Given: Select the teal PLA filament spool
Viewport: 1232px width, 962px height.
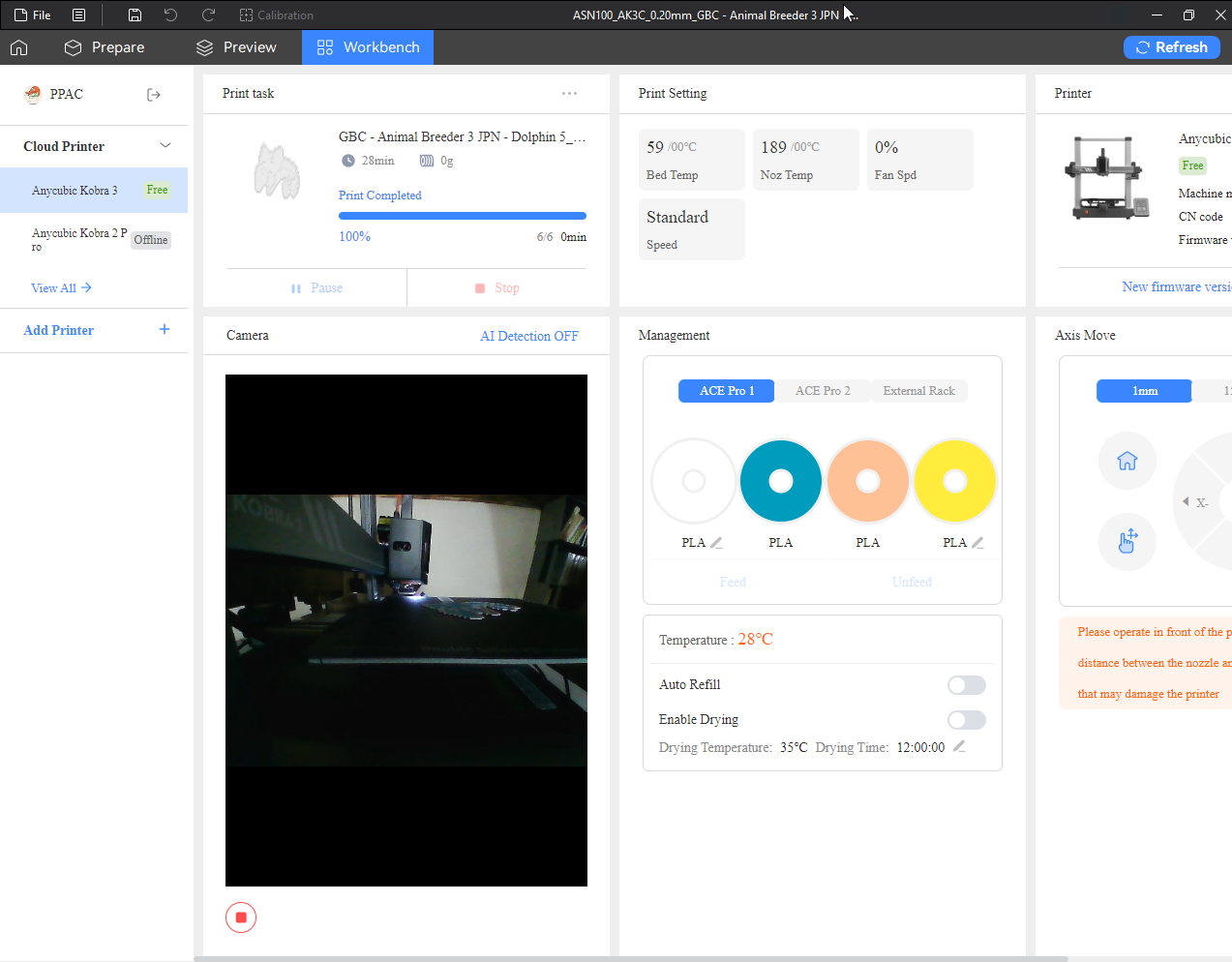Looking at the screenshot, I should coord(781,481).
